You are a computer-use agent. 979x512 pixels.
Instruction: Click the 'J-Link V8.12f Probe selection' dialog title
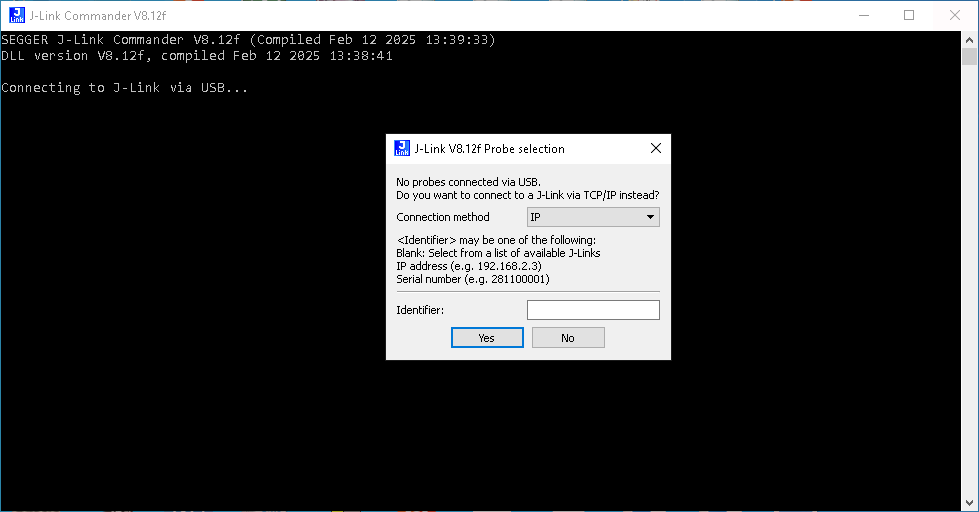pyautogui.click(x=490, y=149)
